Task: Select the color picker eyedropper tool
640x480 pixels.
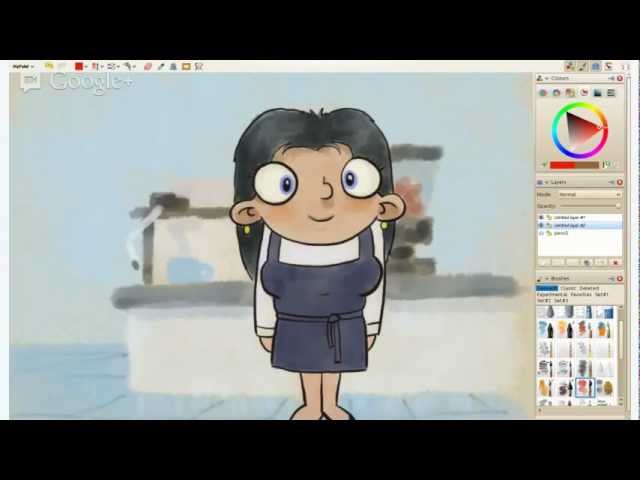Action: click(x=161, y=66)
